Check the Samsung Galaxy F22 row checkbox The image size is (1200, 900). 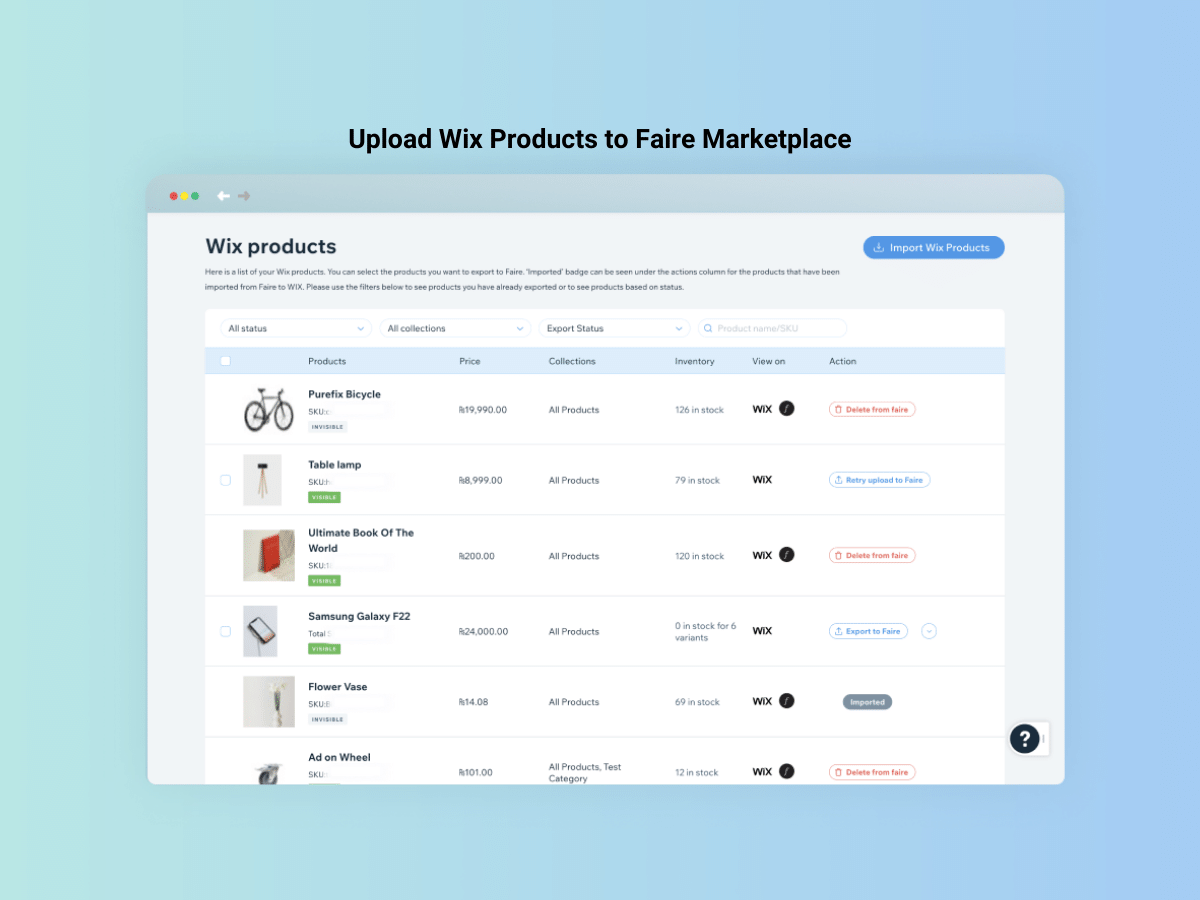pyautogui.click(x=225, y=631)
